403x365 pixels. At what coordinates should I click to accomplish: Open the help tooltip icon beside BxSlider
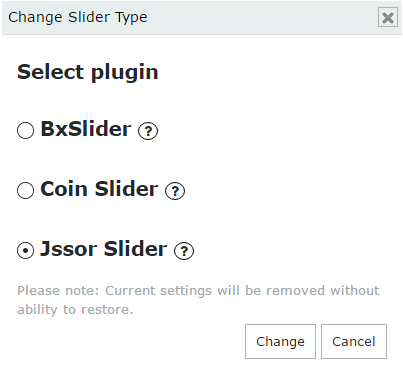click(x=148, y=130)
